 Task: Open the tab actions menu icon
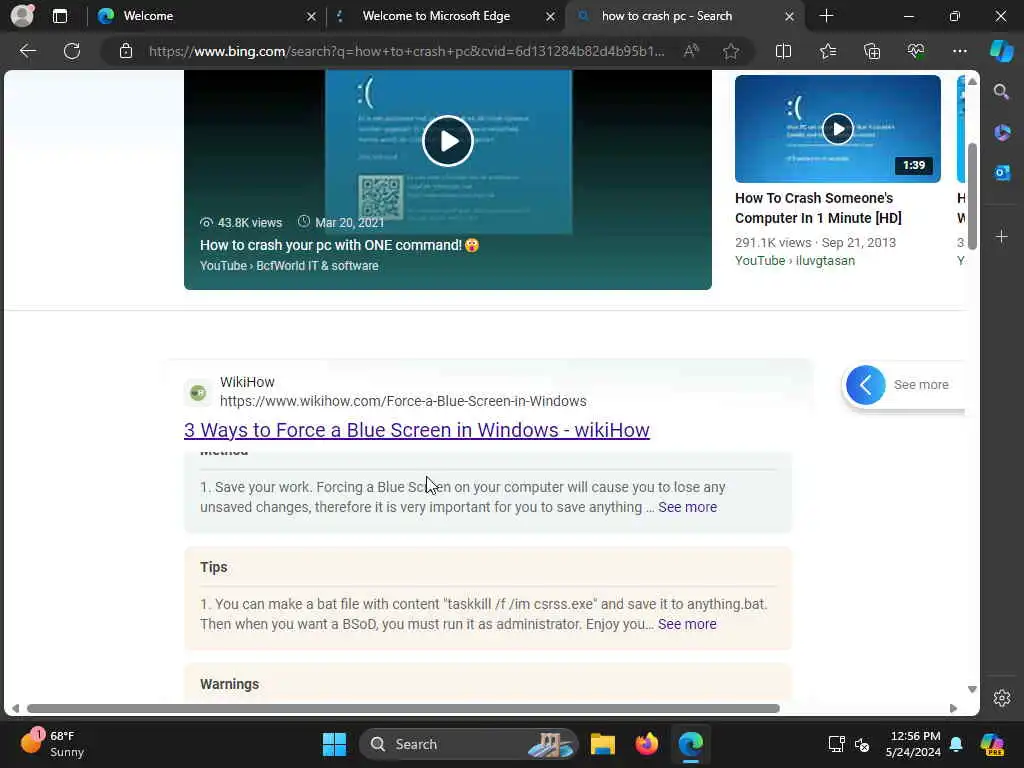pos(59,16)
